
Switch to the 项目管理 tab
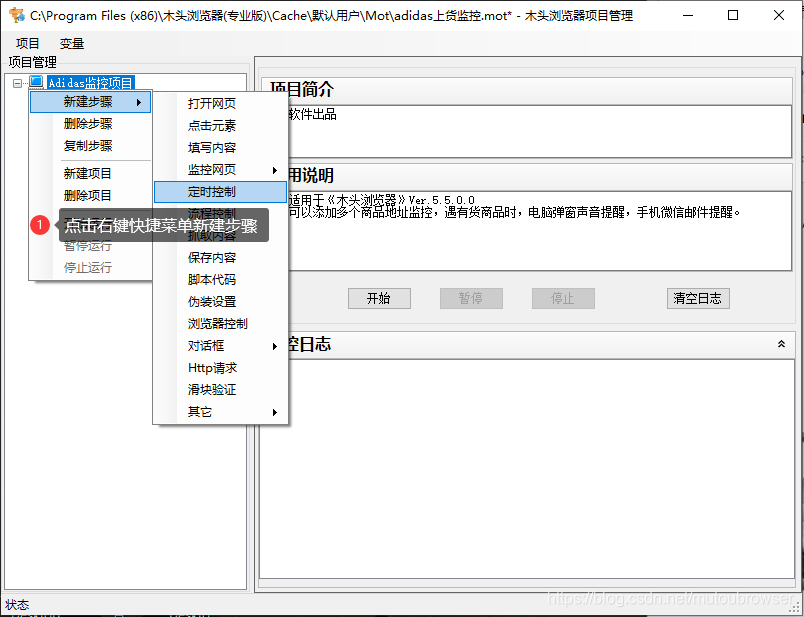[32, 61]
